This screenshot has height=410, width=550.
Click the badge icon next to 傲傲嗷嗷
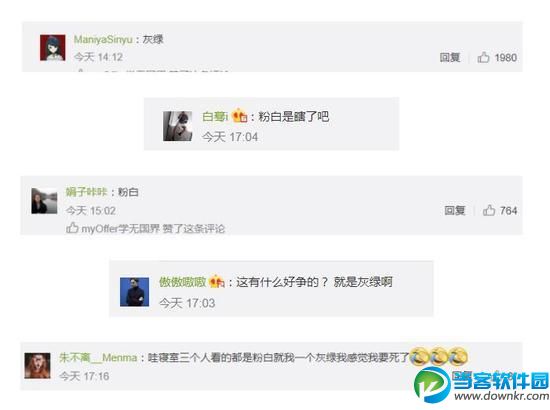216,281
